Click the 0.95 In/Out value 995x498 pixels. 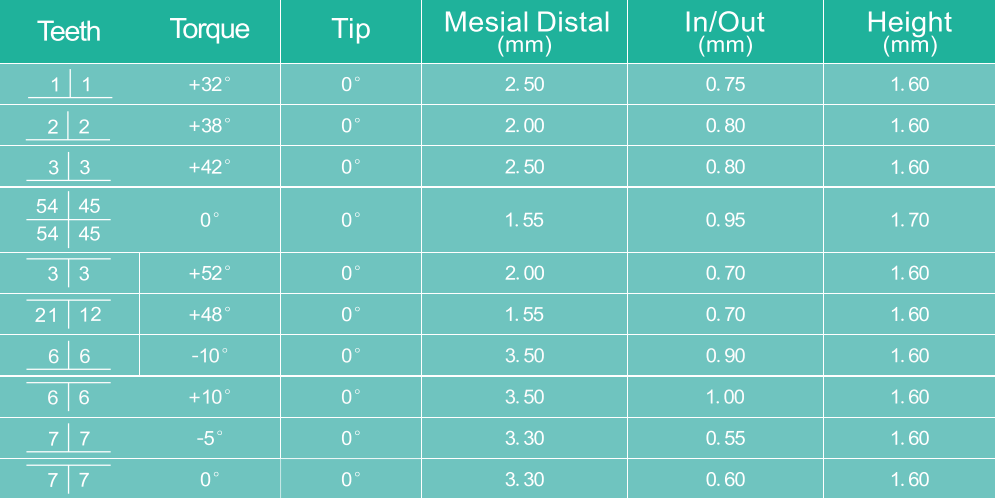725,220
